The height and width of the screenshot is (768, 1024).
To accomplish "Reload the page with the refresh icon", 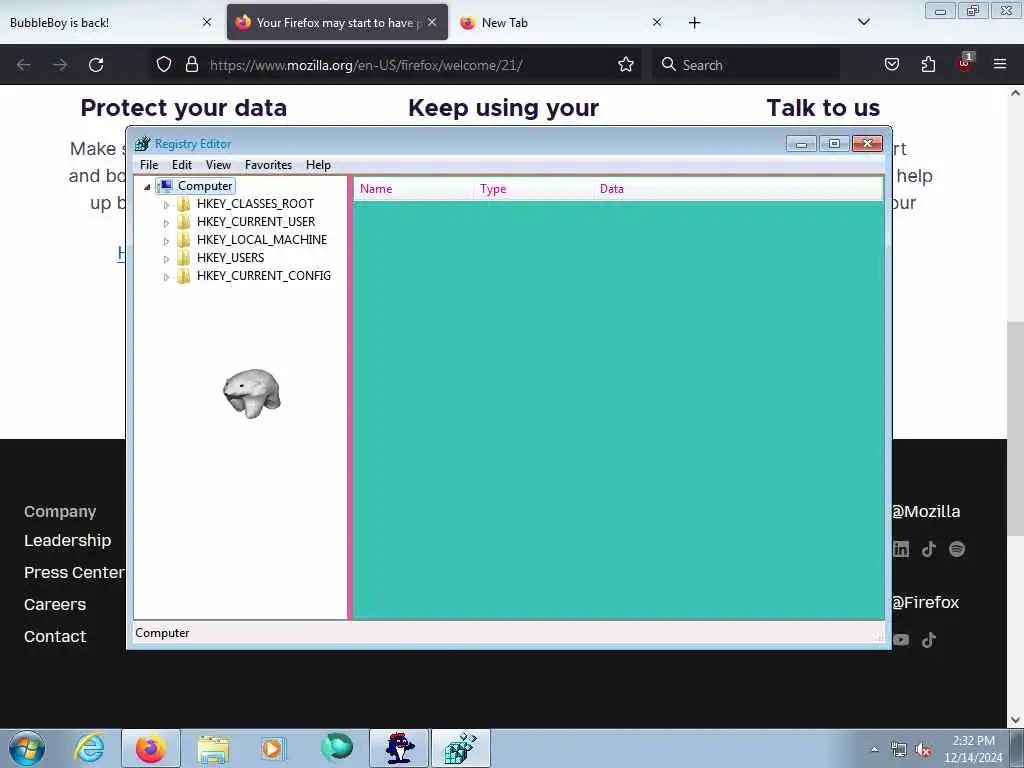I will pos(96,65).
